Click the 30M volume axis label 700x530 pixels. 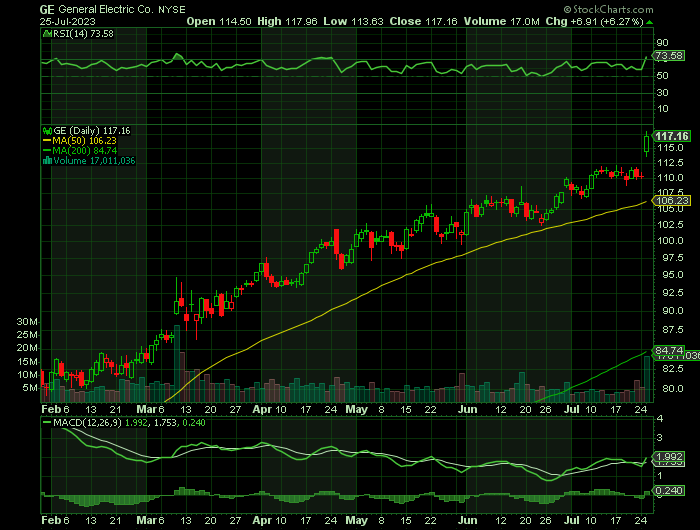pyautogui.click(x=27, y=322)
